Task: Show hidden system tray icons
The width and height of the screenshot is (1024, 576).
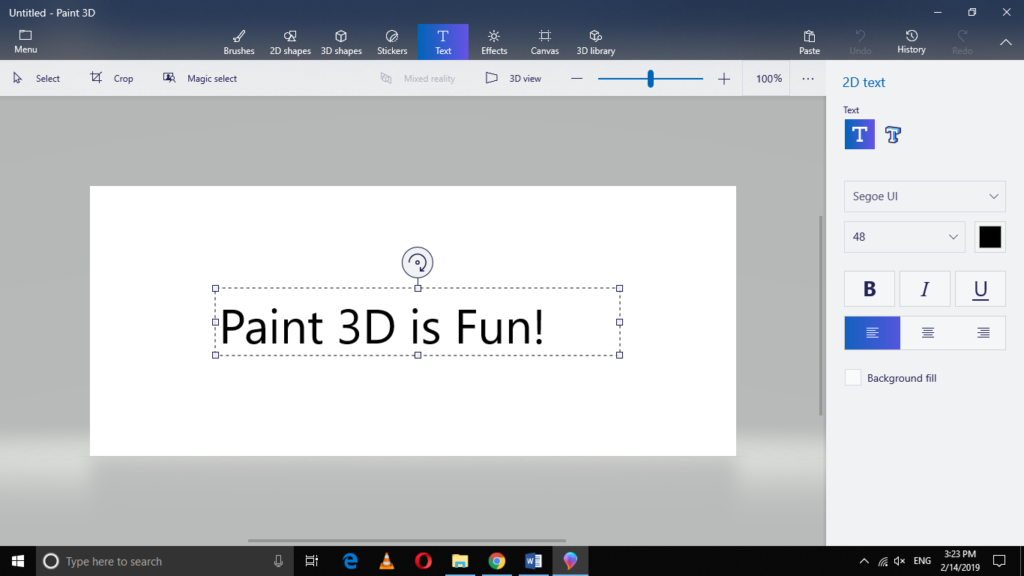Action: [864, 561]
